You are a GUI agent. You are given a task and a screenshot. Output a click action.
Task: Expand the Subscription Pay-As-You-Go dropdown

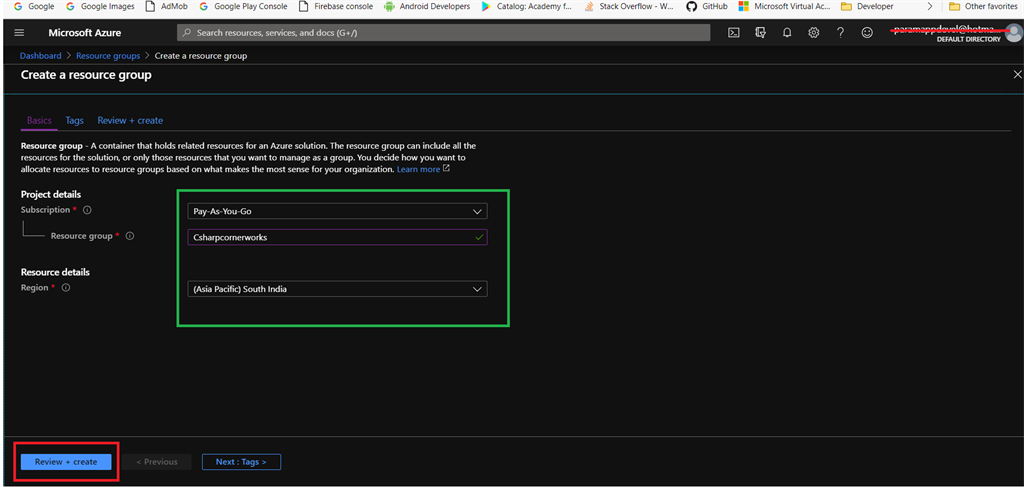pos(337,212)
